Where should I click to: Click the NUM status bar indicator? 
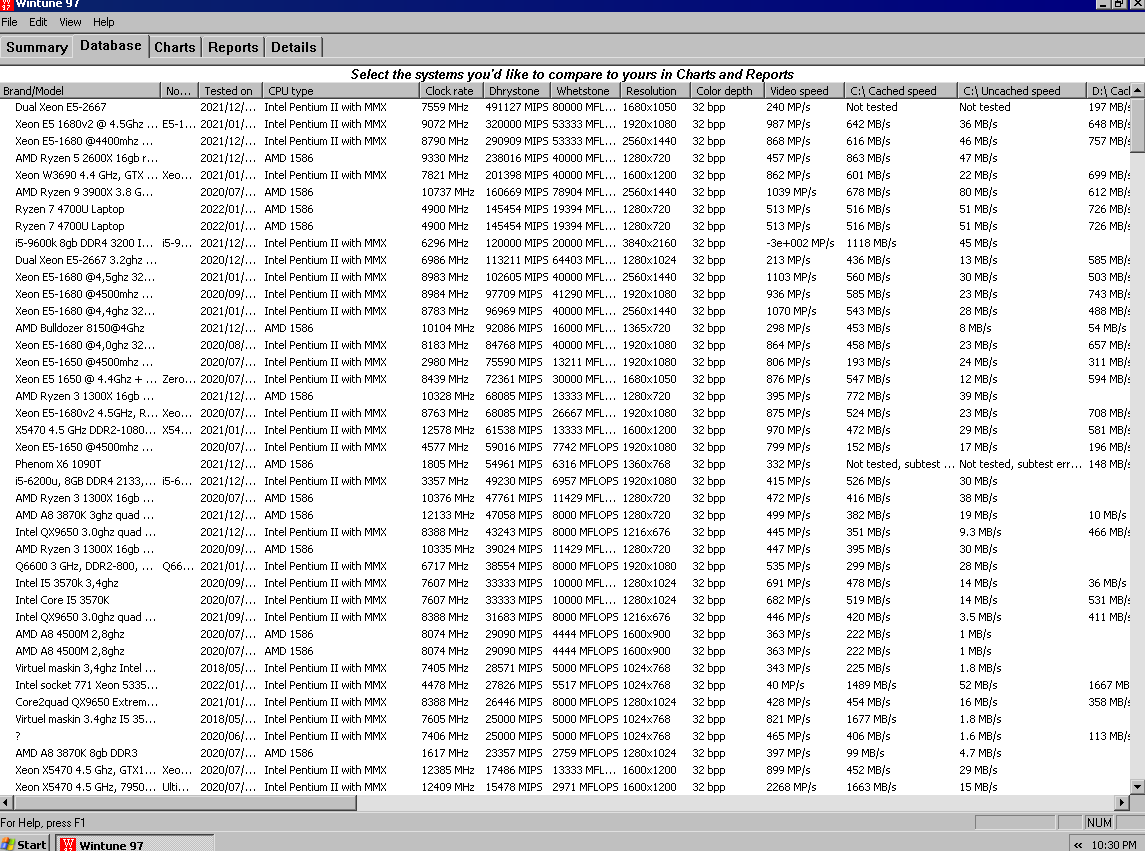tap(1099, 823)
